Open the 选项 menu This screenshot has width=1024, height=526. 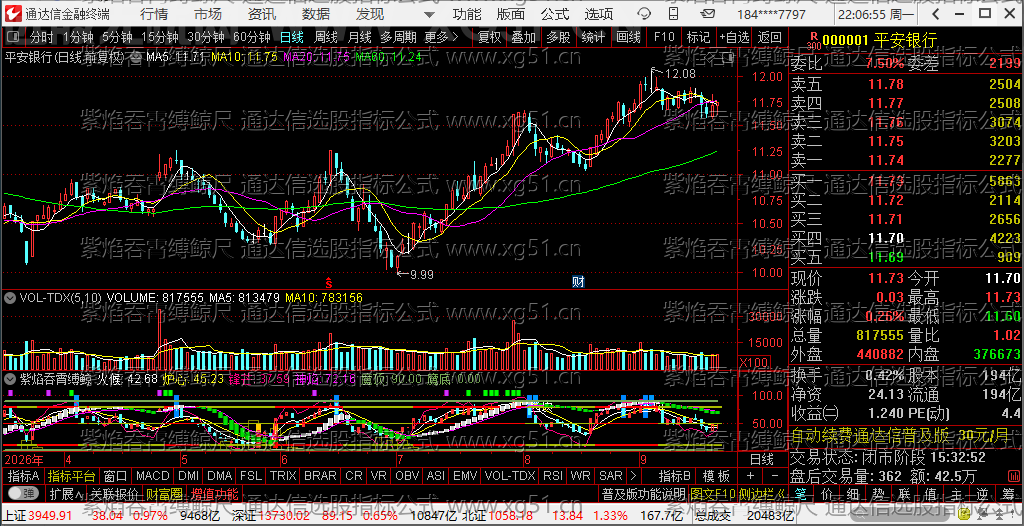click(x=599, y=14)
